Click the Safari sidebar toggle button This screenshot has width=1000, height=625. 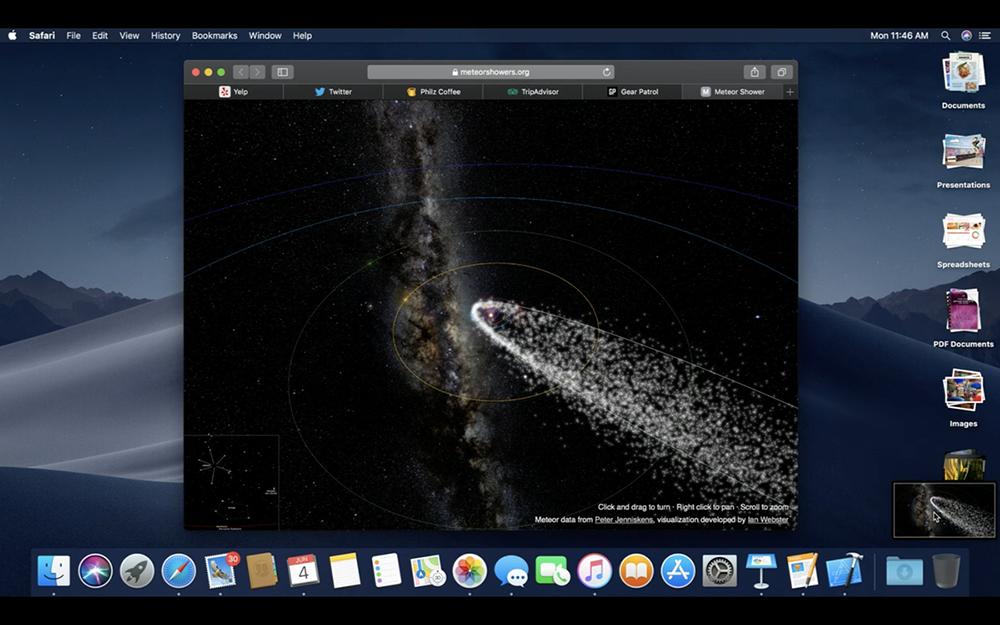282,72
